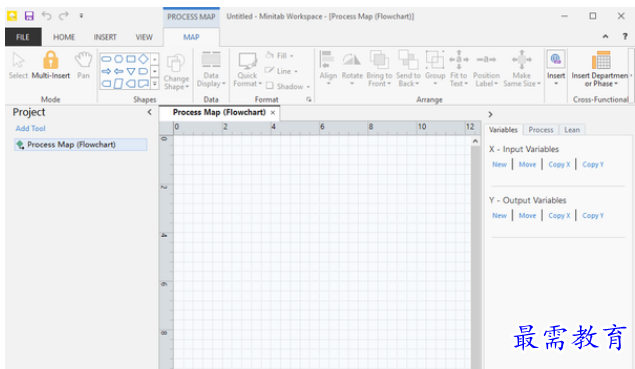Pick the downward triangle shape

pos(131,71)
